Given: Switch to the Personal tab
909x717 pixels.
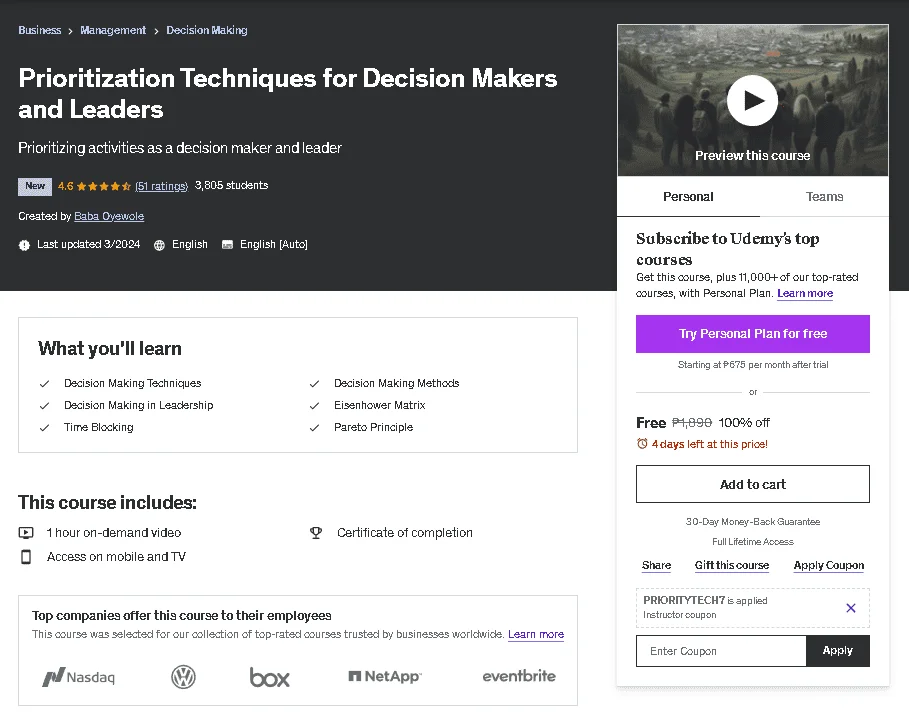Looking at the screenshot, I should tap(688, 196).
